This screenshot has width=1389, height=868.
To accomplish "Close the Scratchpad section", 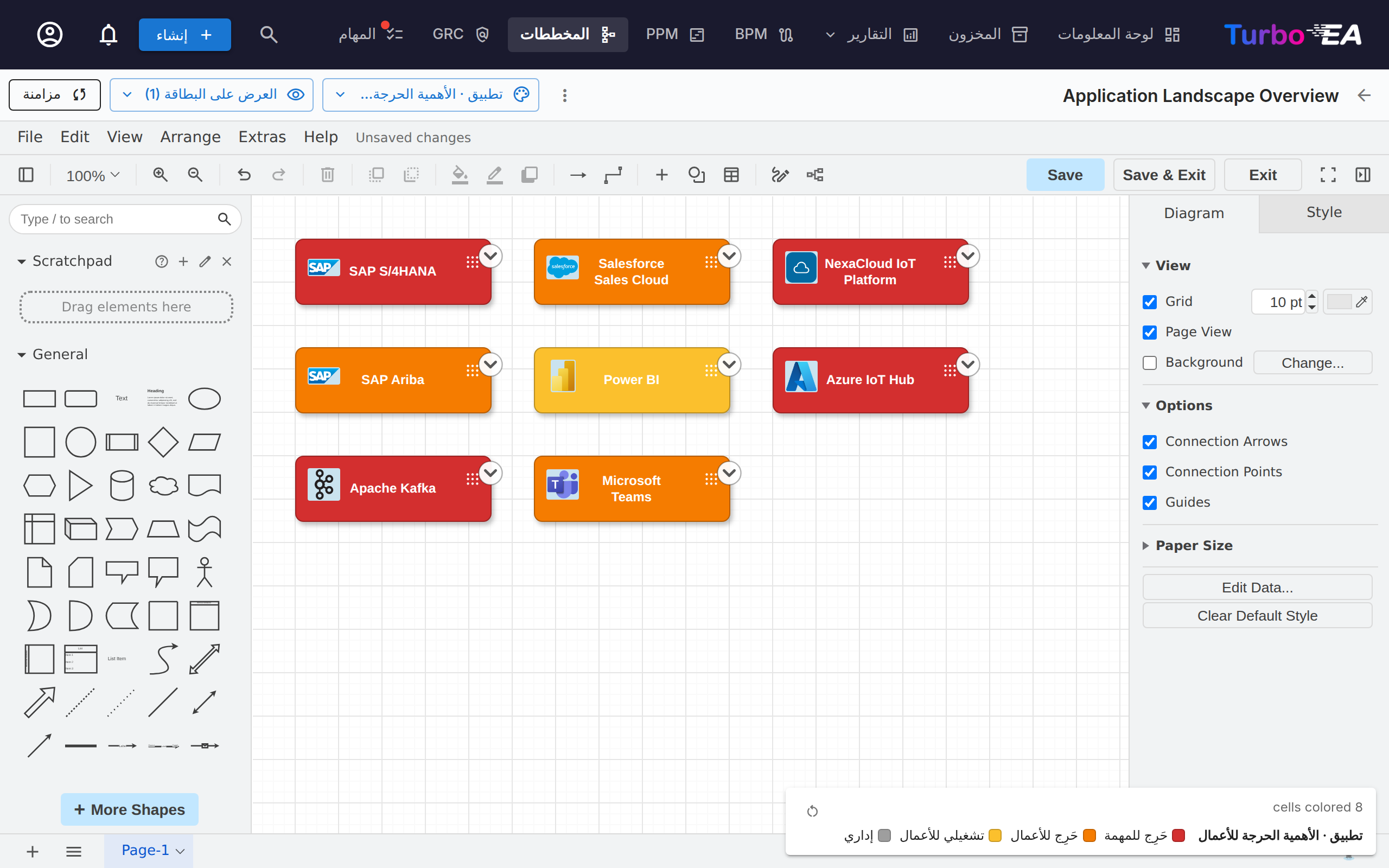I will point(227,262).
